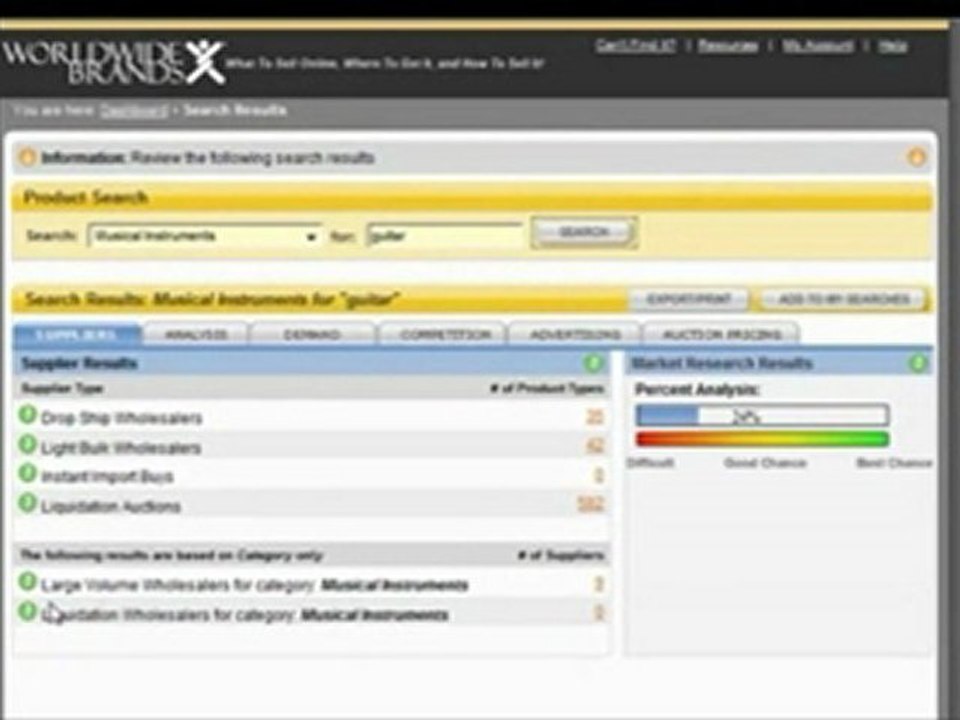The image size is (960, 720).
Task: Click the Liquidation Auctions product count
Action: [591, 504]
